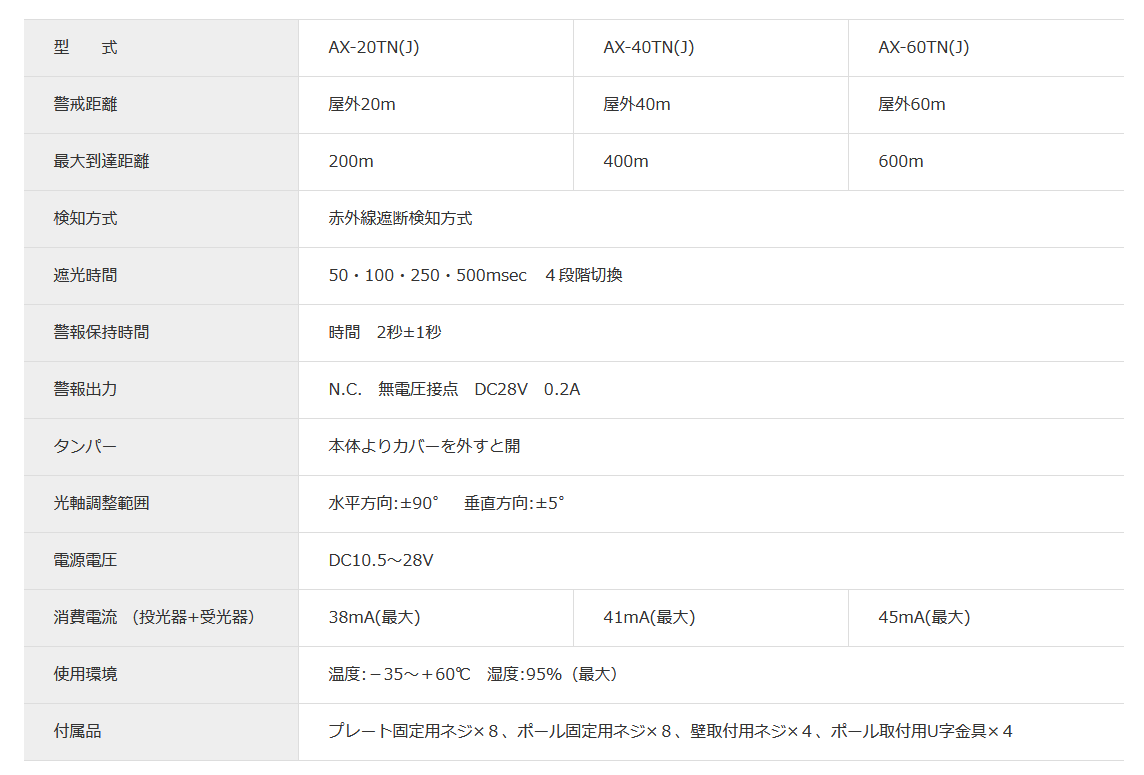
Task: Click the 41mA(最大) value
Action: click(649, 617)
